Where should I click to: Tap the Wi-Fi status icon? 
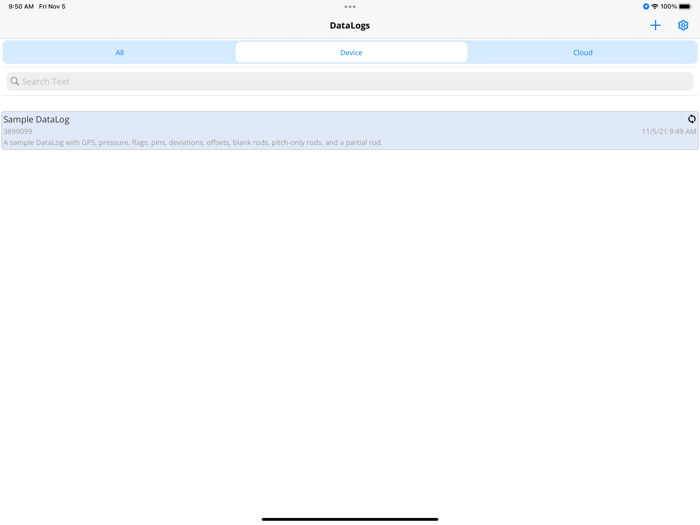[654, 6]
